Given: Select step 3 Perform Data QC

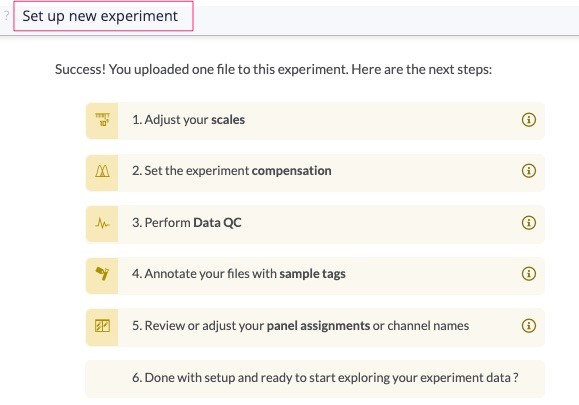Looking at the screenshot, I should point(315,224).
